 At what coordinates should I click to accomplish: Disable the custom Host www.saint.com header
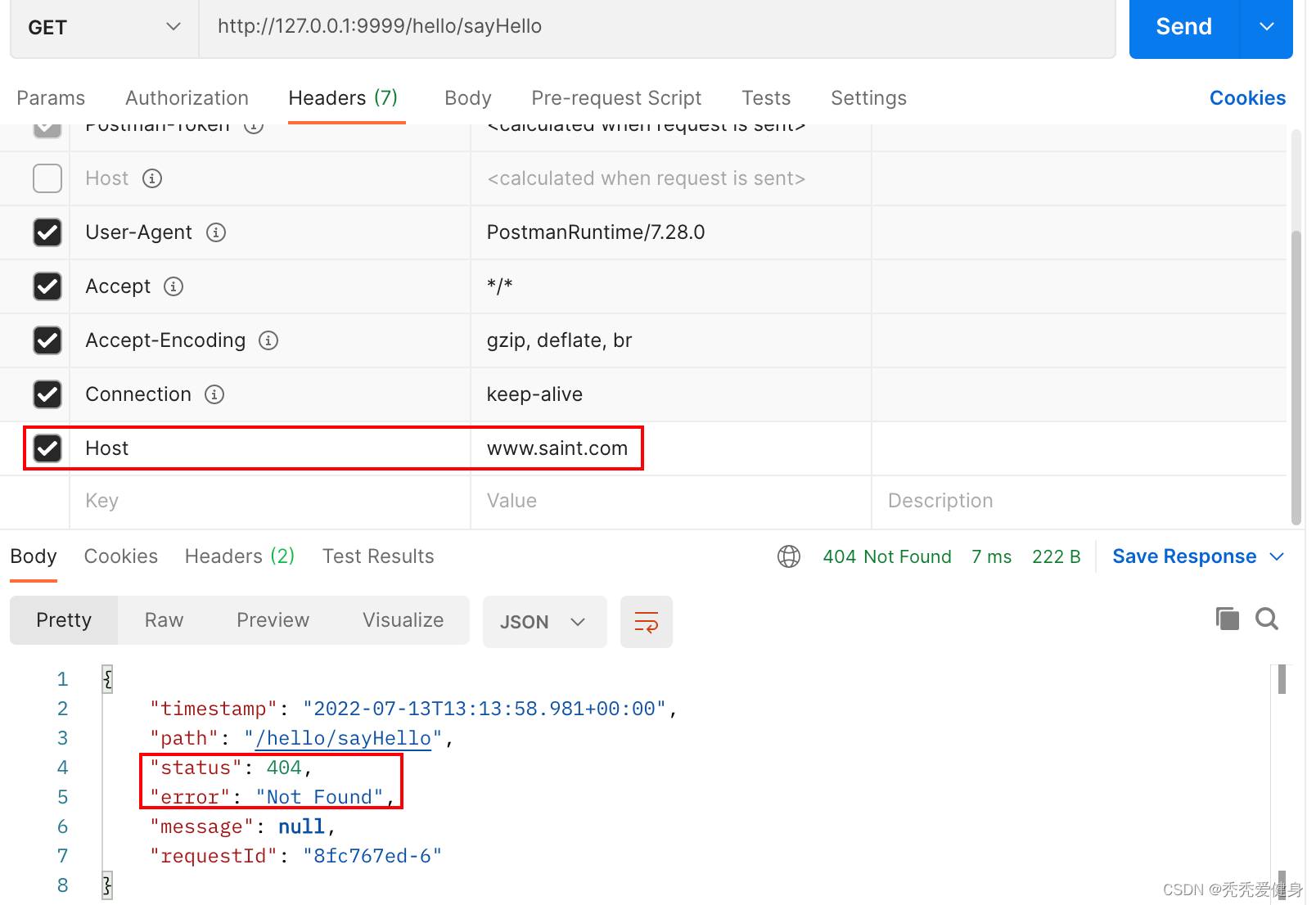47,448
